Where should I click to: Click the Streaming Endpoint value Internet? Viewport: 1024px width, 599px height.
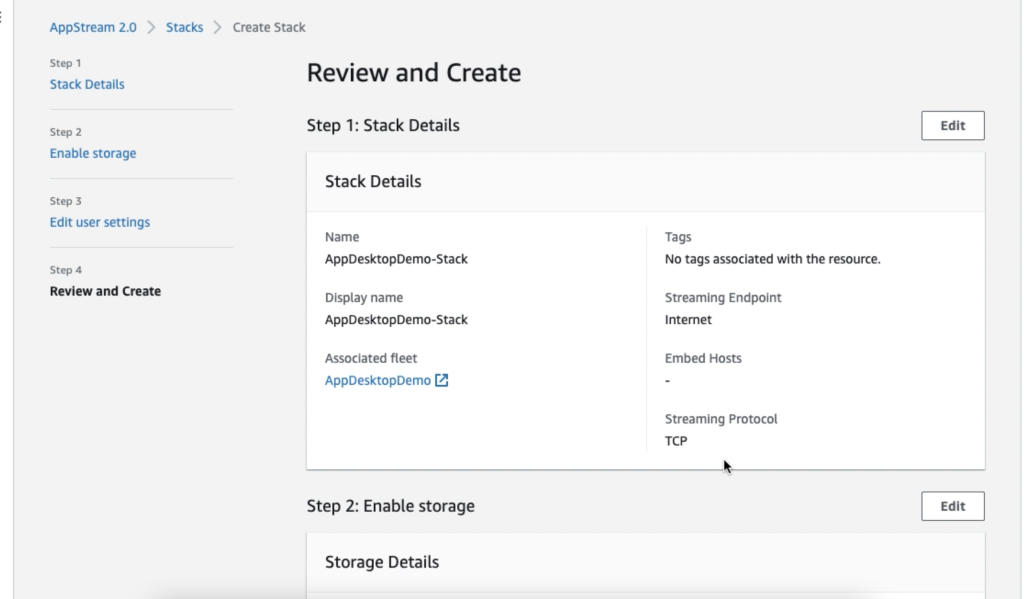click(x=688, y=320)
